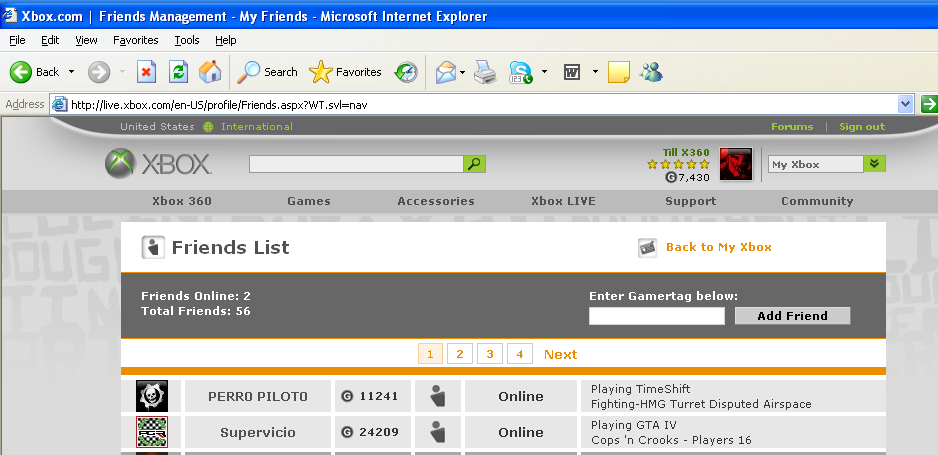Image resolution: width=938 pixels, height=455 pixels.
Task: Click the Print icon
Action: (x=485, y=72)
